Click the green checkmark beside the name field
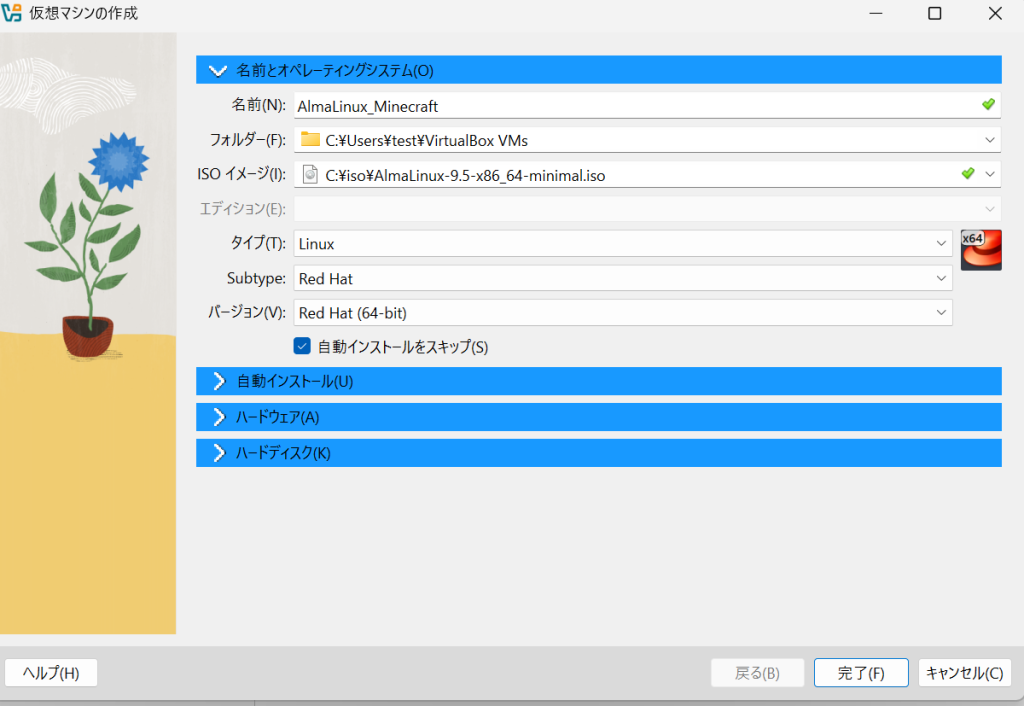Viewport: 1024px width, 706px height. point(988,104)
